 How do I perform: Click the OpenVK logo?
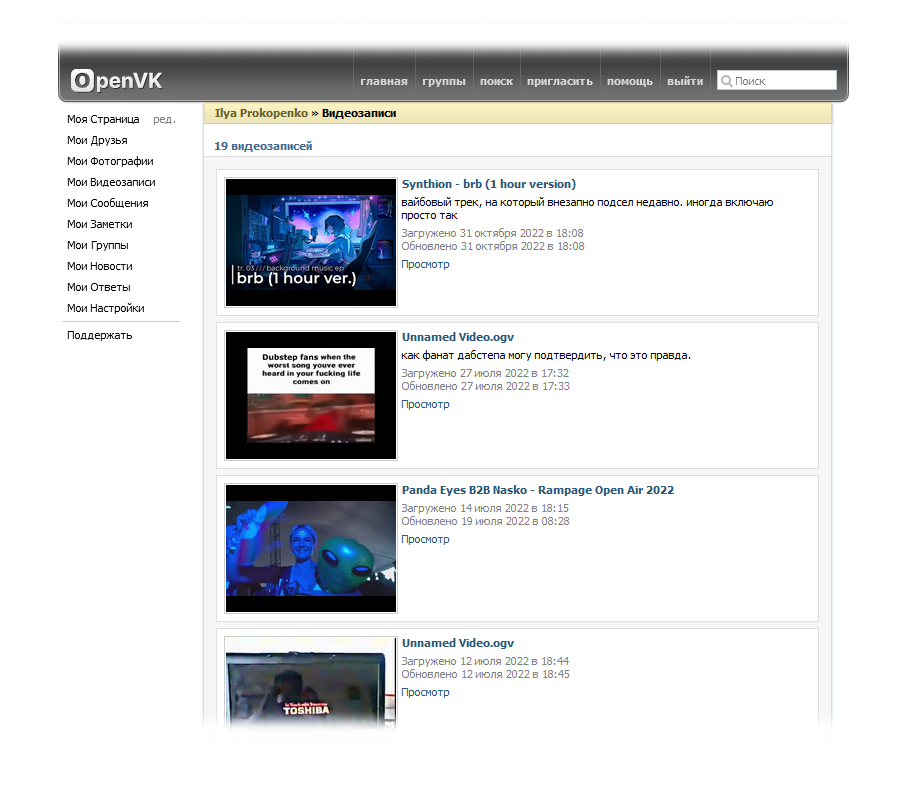point(116,81)
